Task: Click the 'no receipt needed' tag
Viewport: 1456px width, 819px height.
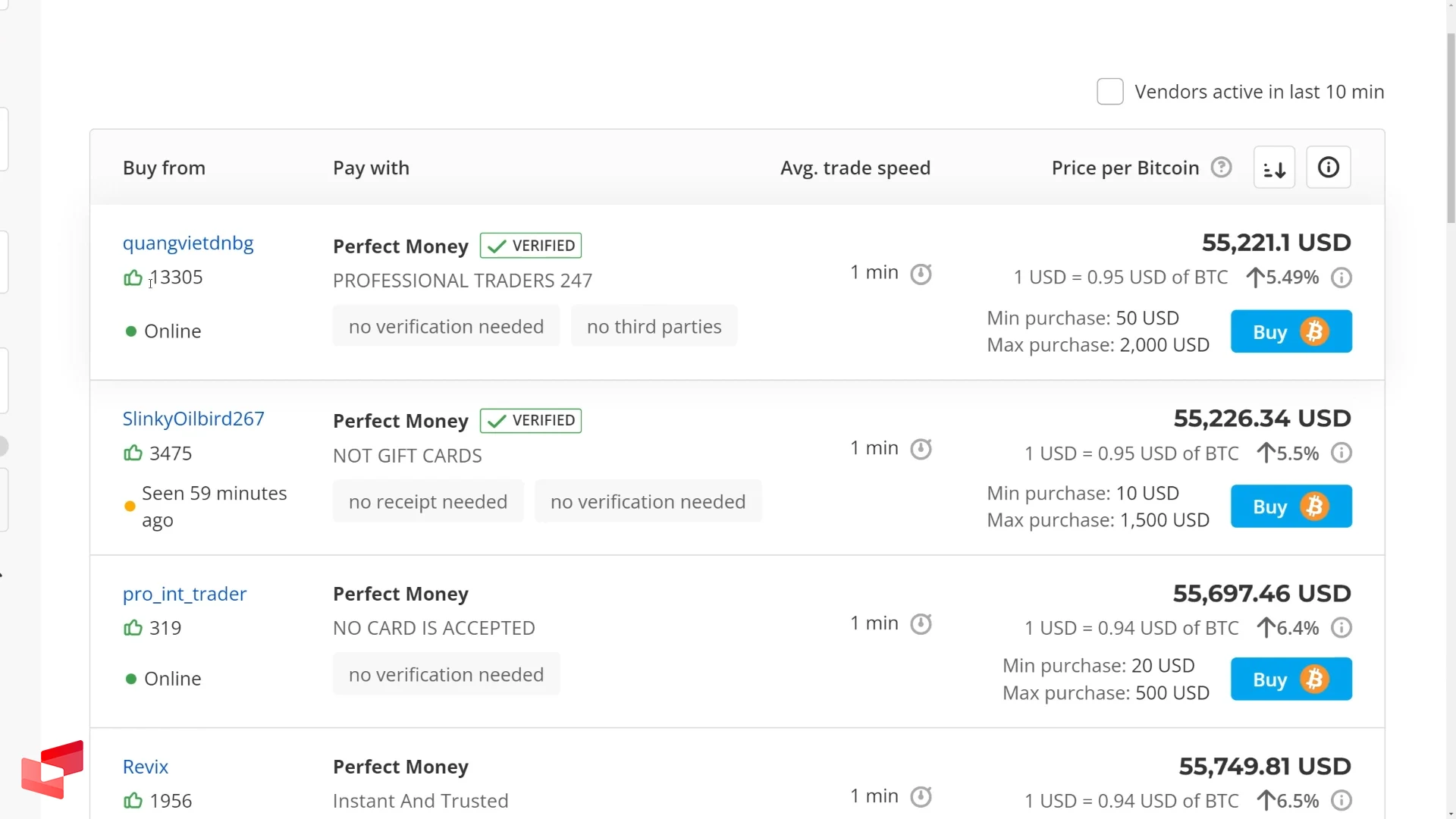Action: click(x=428, y=501)
